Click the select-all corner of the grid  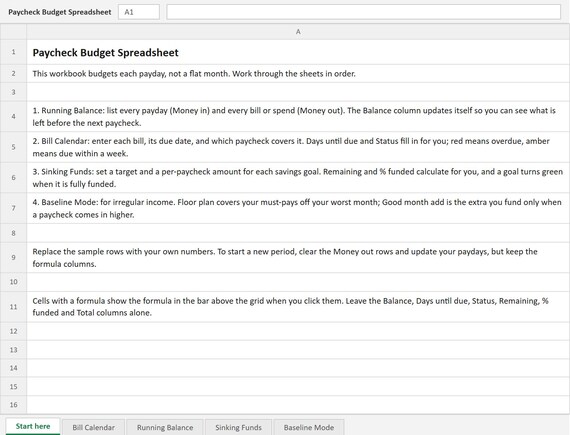point(13,32)
